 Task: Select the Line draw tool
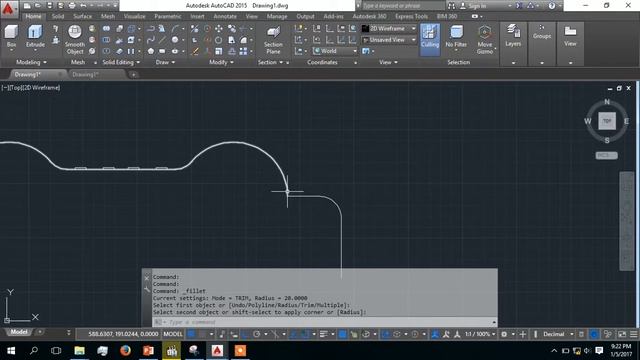coord(162,40)
